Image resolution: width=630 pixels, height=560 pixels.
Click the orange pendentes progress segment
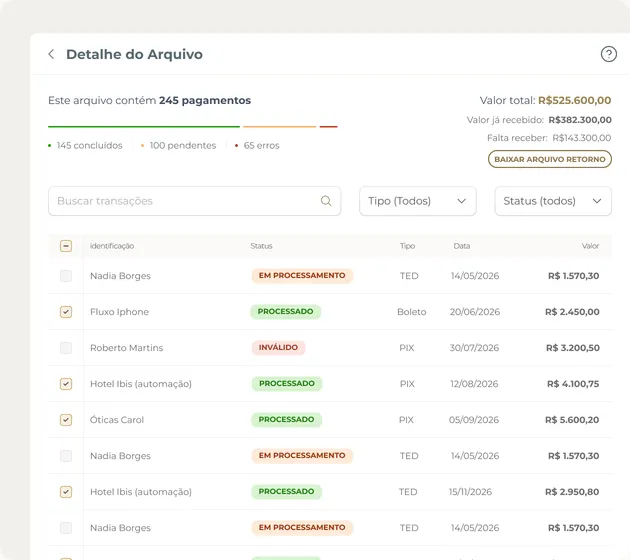280,127
